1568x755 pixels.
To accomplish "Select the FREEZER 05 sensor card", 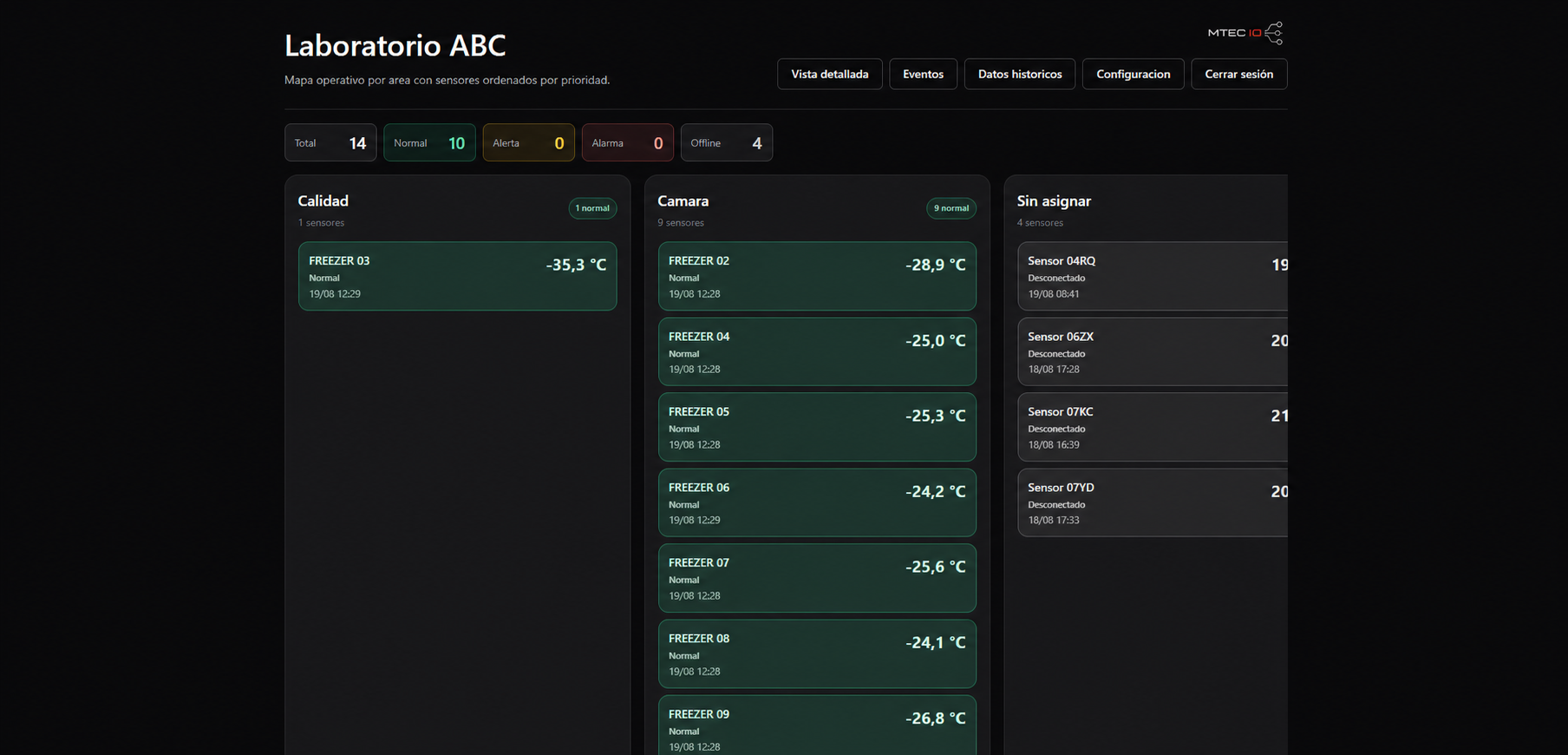I will point(817,427).
